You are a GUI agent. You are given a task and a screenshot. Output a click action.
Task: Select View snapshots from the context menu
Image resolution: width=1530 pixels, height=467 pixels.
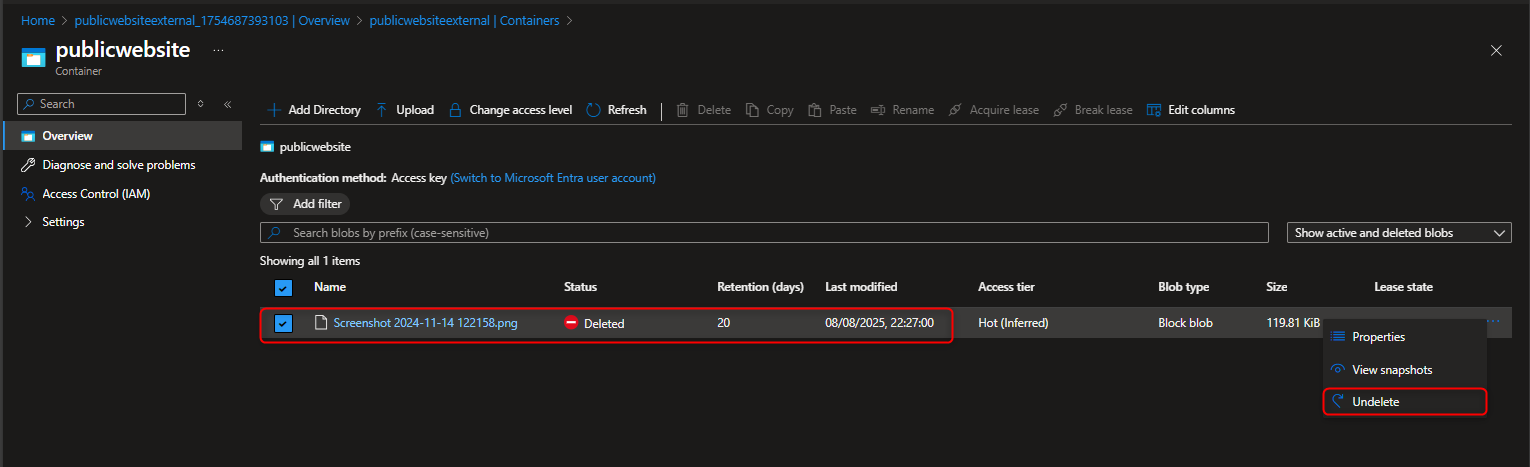click(x=1405, y=369)
